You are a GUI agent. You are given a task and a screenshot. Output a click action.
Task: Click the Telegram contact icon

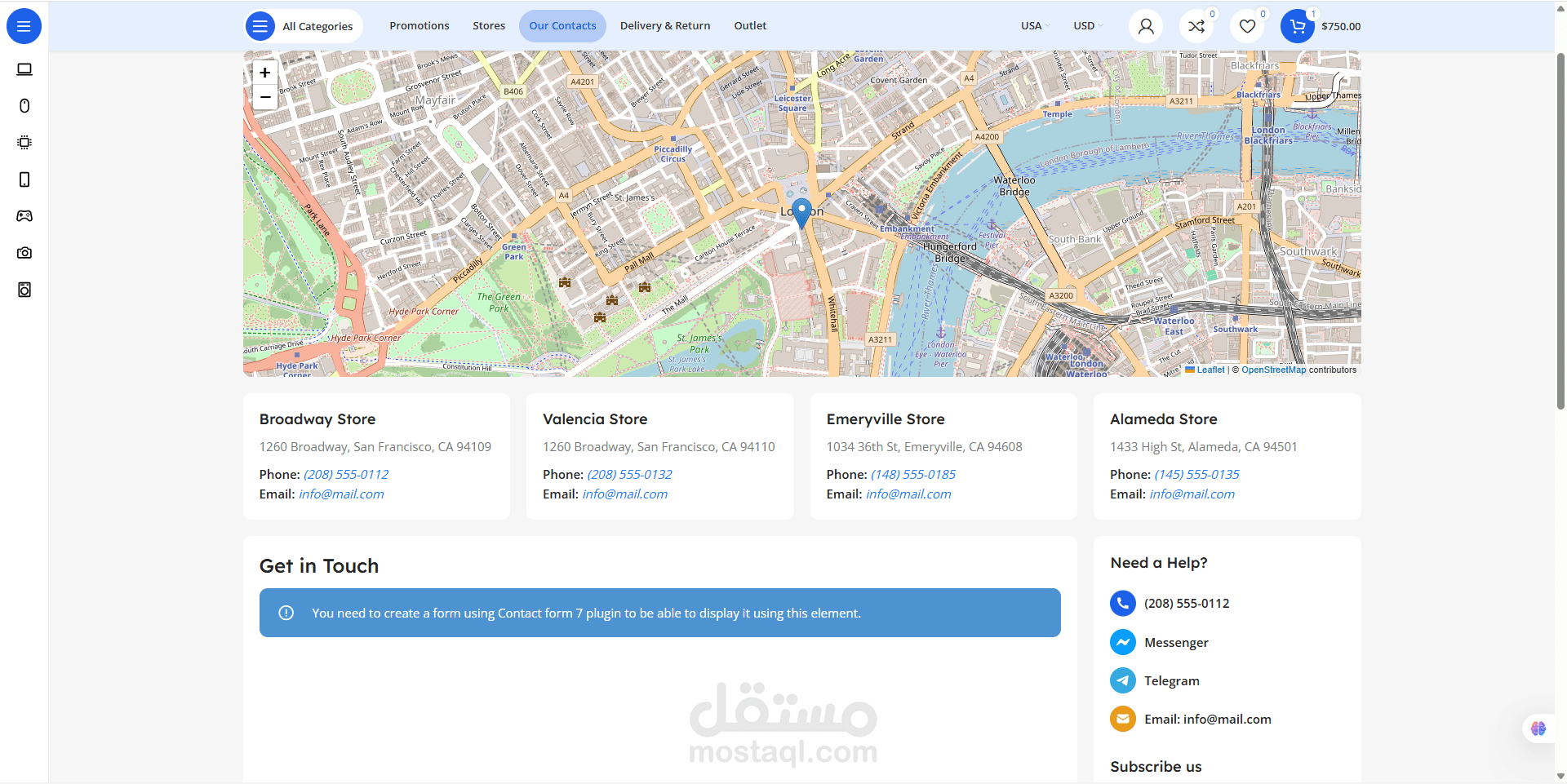point(1123,680)
